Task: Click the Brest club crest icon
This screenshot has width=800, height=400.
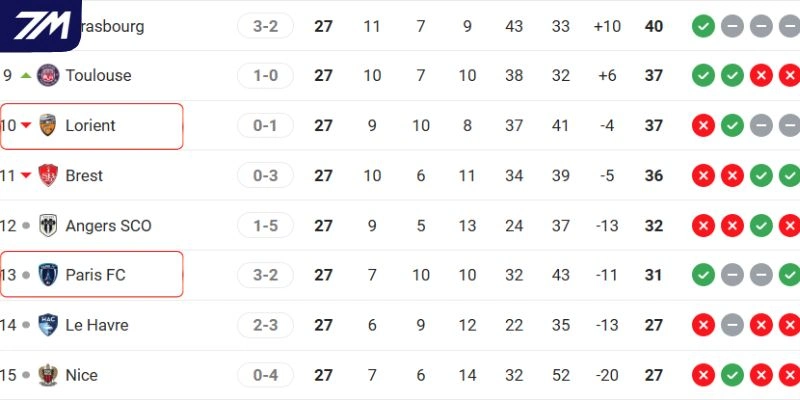Action: tap(47, 175)
